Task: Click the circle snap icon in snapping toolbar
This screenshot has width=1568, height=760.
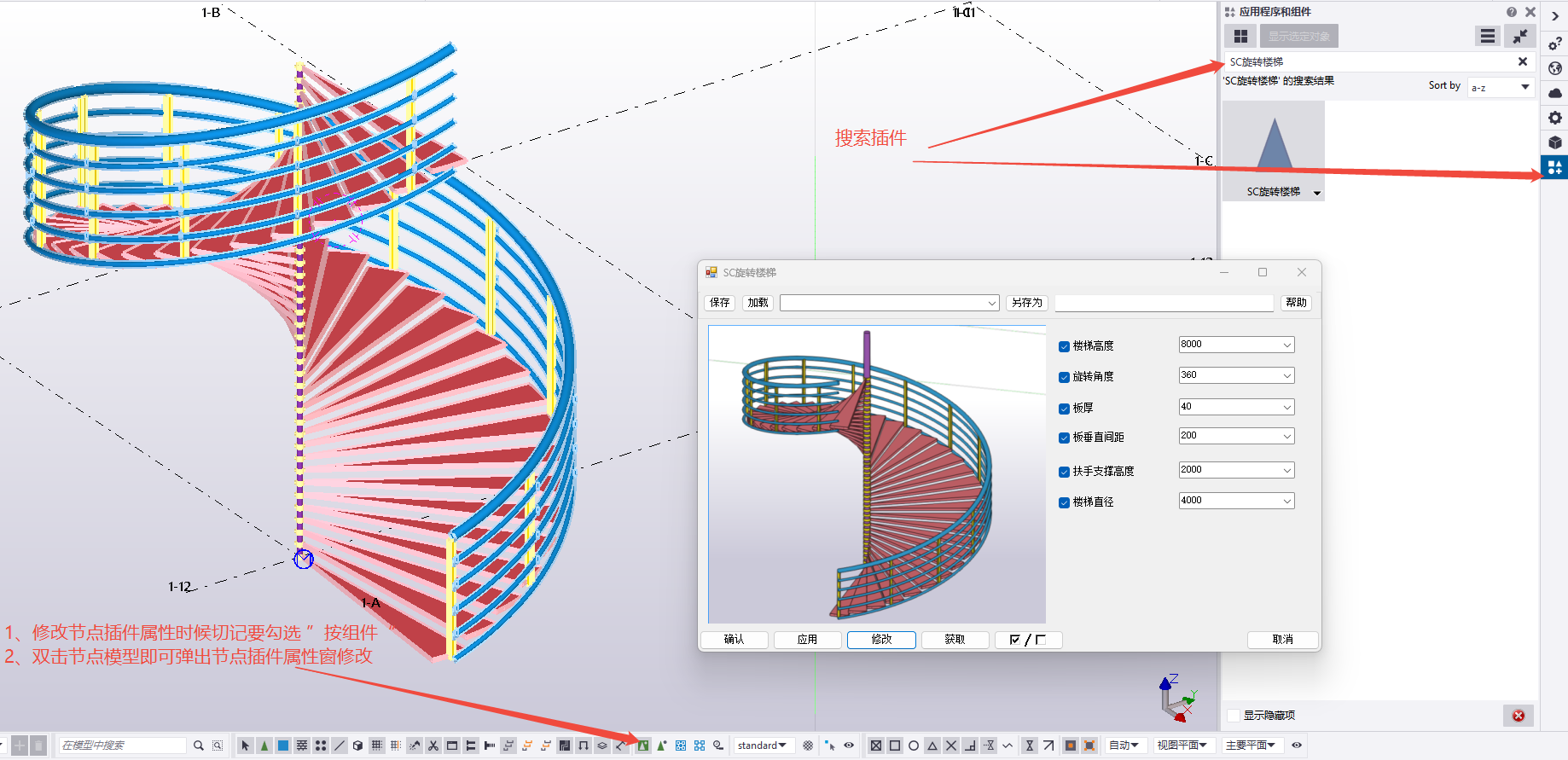Action: pos(914,745)
